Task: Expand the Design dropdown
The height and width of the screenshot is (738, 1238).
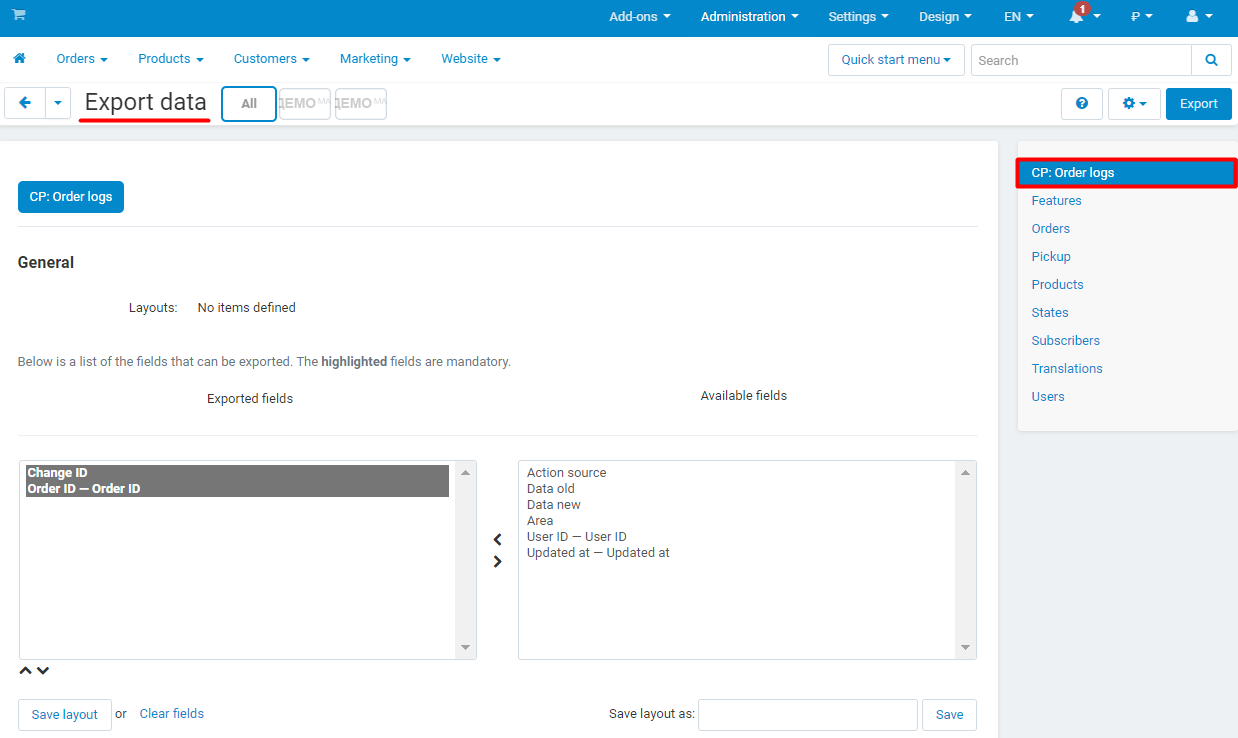Action: tap(945, 16)
